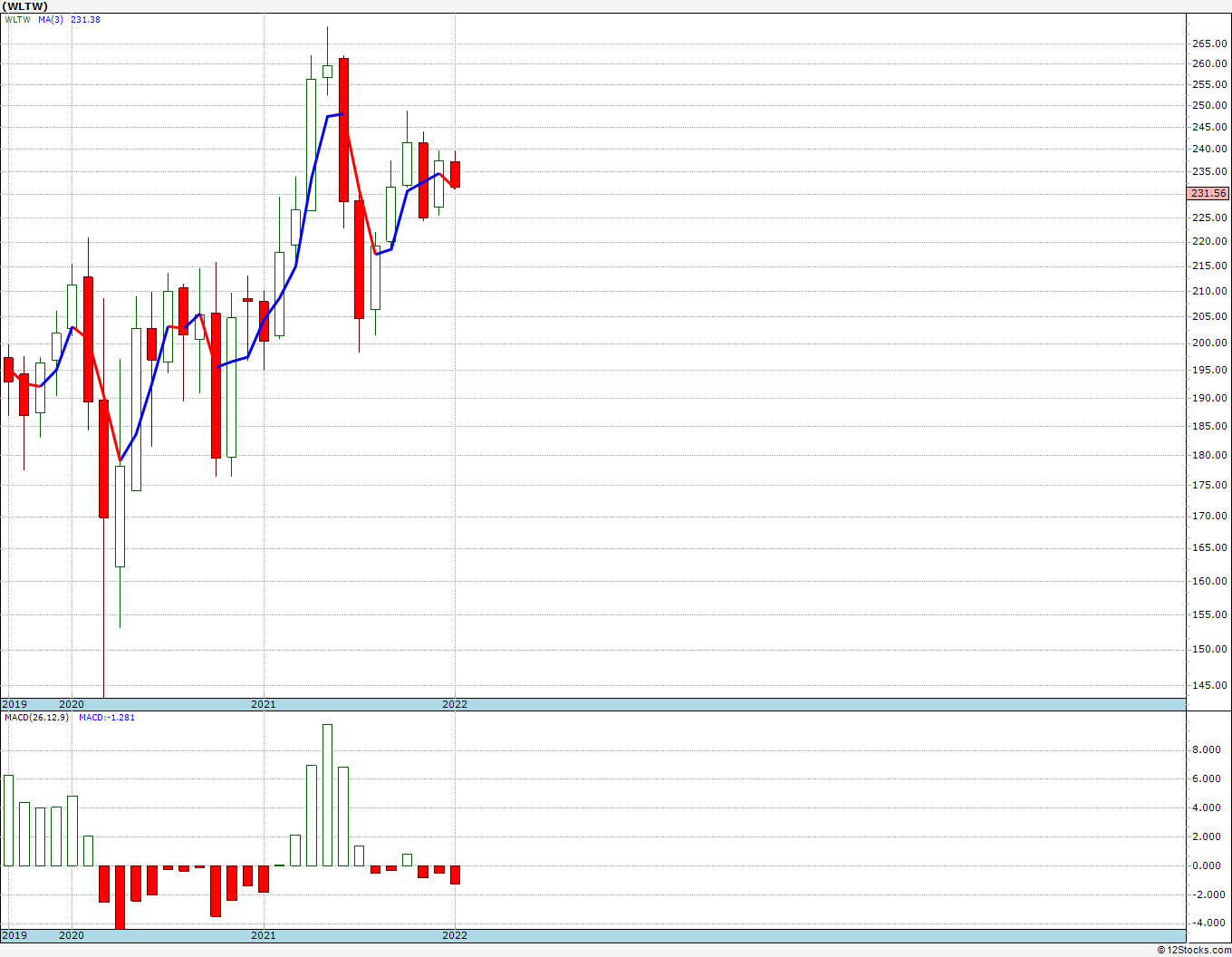Click 2019 on the price chart time axis
Screen dimensions: 1232x957
(14, 704)
